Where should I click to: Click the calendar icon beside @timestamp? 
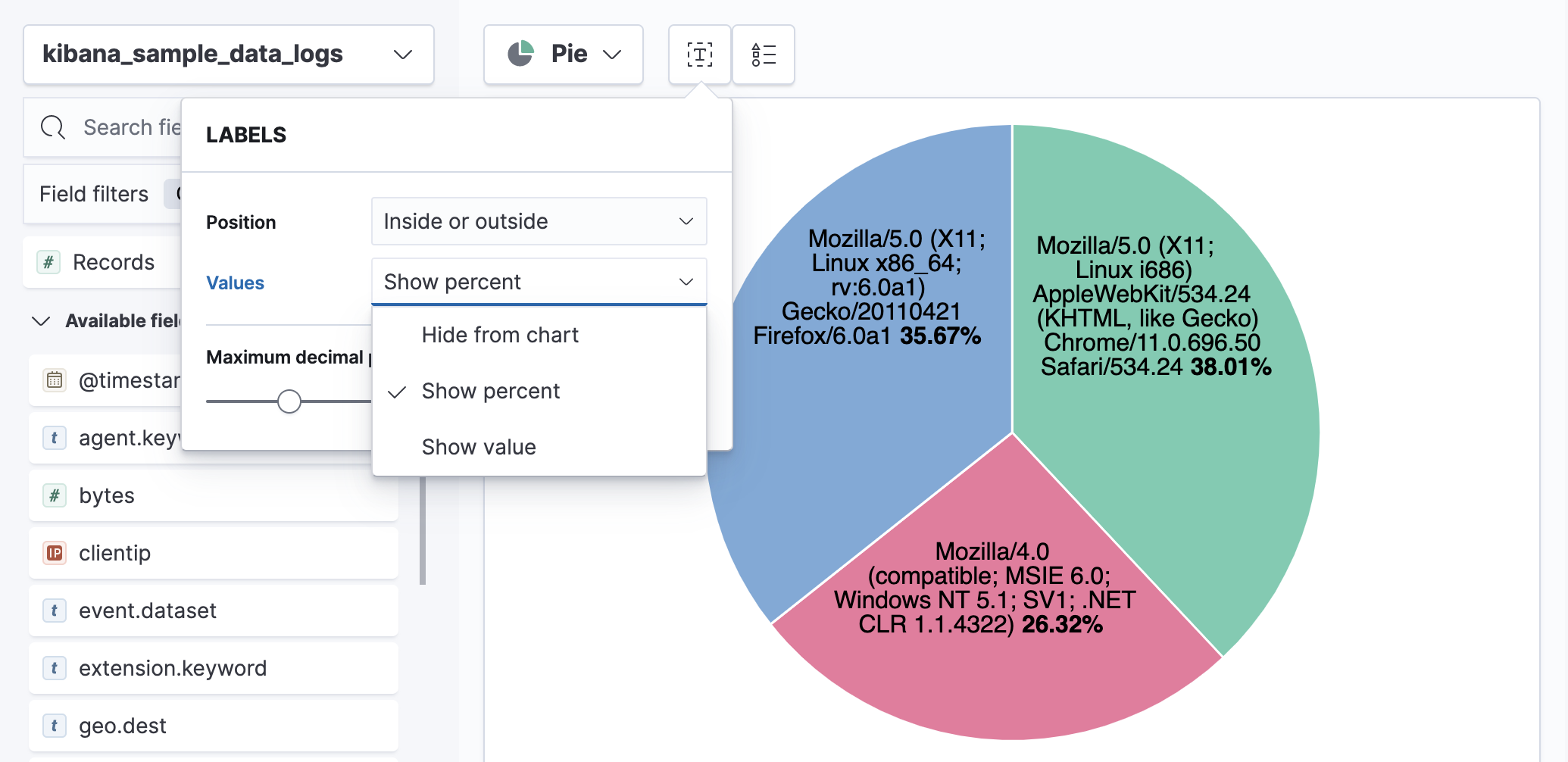(x=54, y=380)
